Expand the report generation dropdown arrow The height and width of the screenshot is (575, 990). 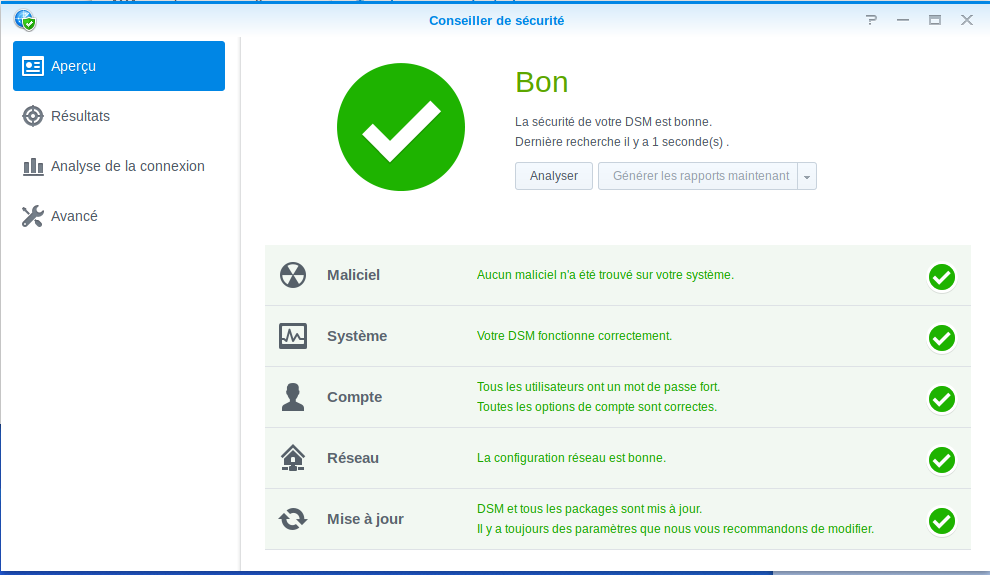808,177
